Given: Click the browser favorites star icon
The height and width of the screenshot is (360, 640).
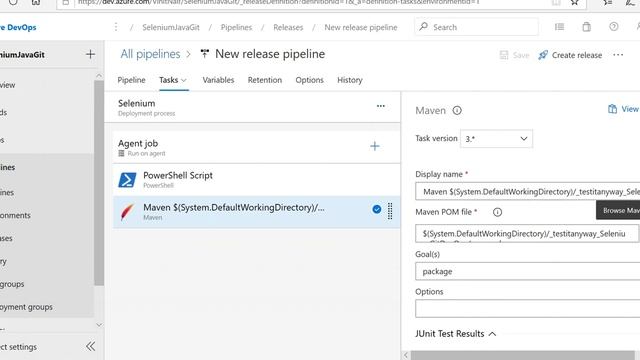Looking at the screenshot, I should [x=575, y=2].
